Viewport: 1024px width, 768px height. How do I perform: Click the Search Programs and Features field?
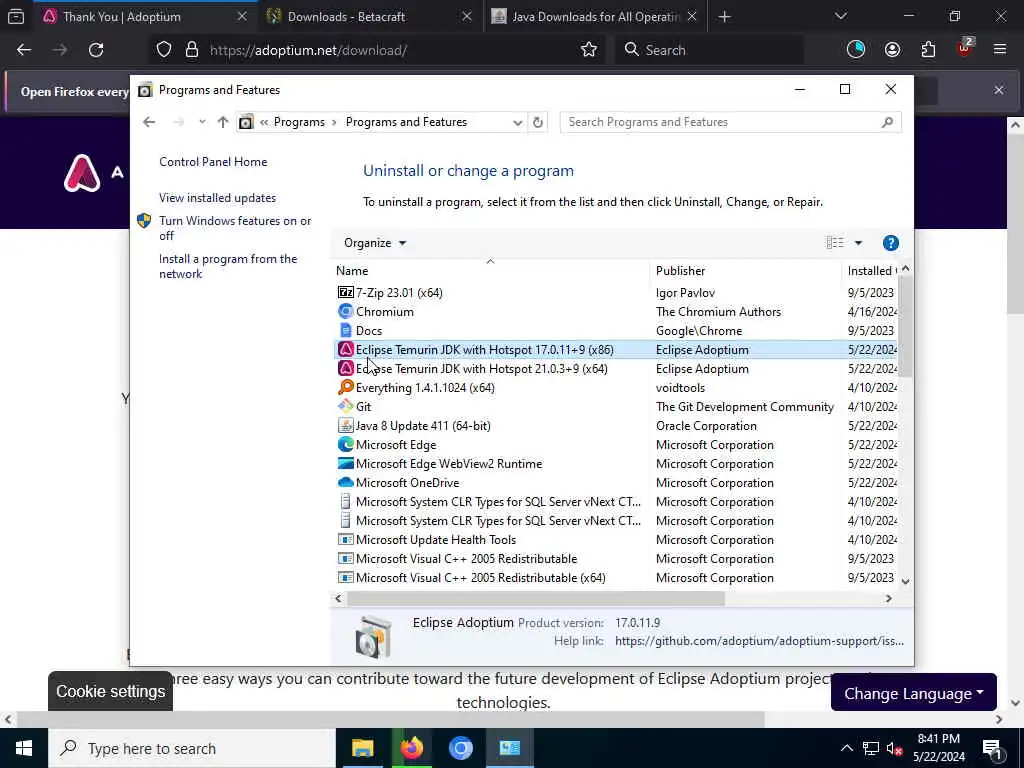tap(730, 122)
